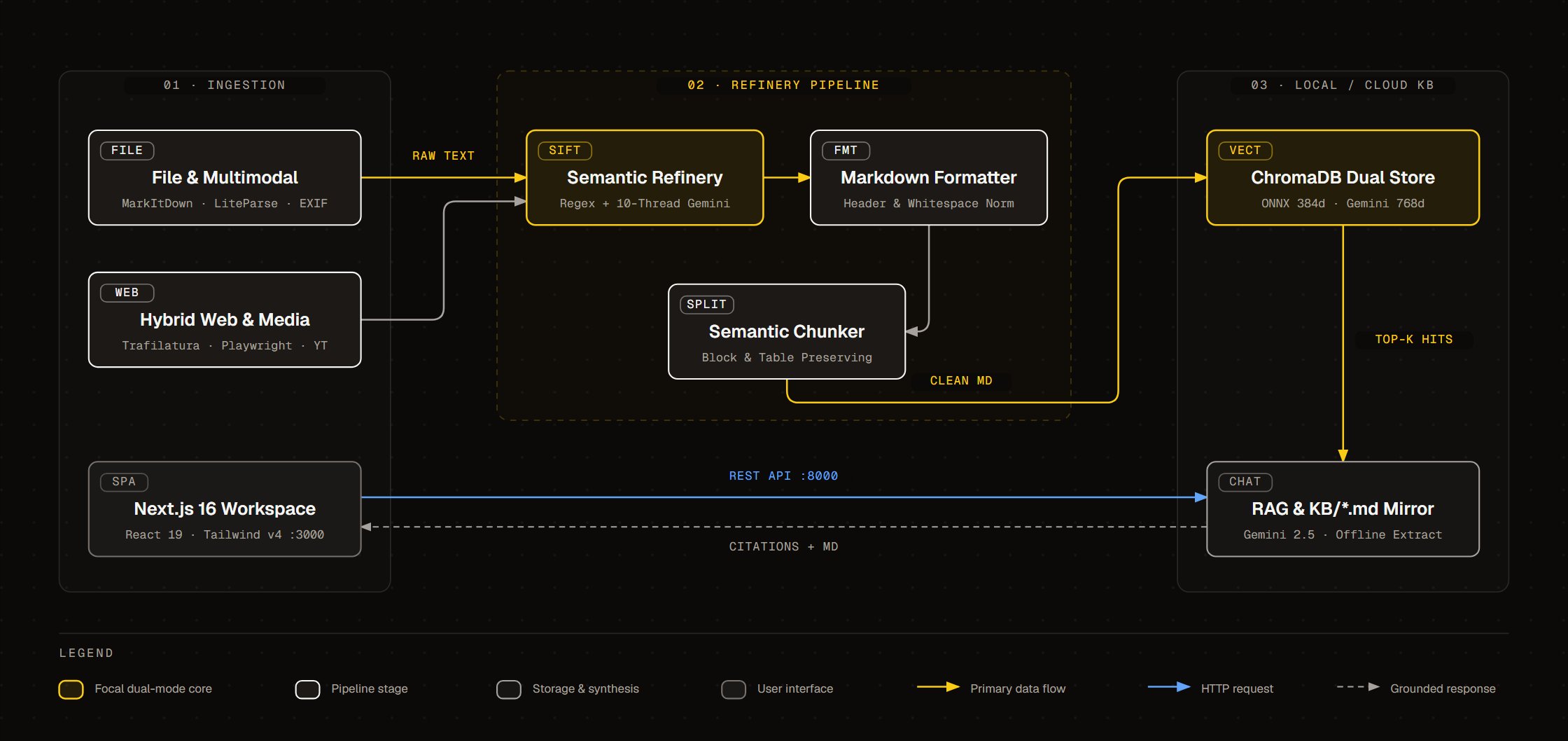Click the "REST API :8000" edge label

click(783, 476)
